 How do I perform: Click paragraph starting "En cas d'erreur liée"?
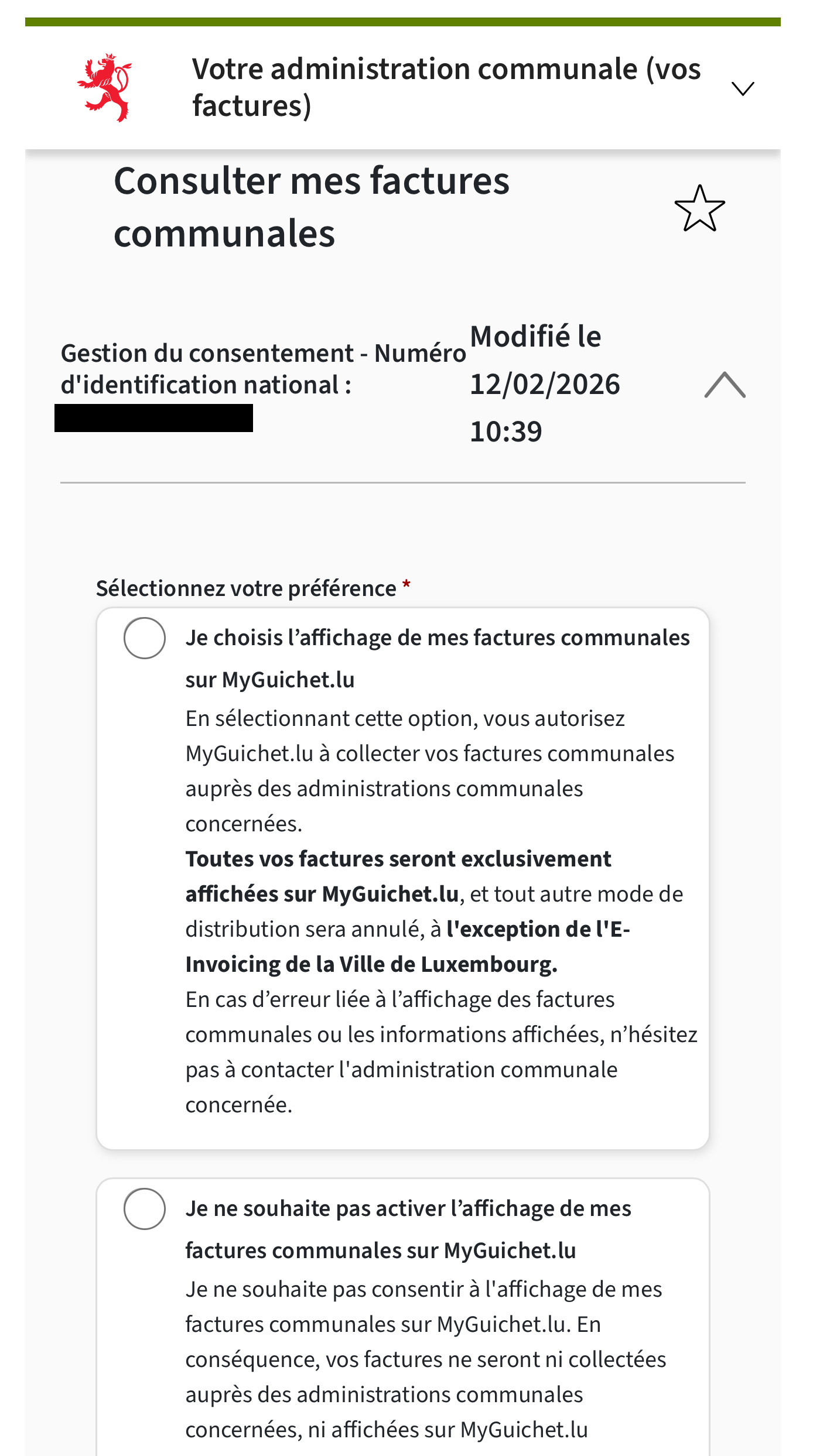[399, 999]
